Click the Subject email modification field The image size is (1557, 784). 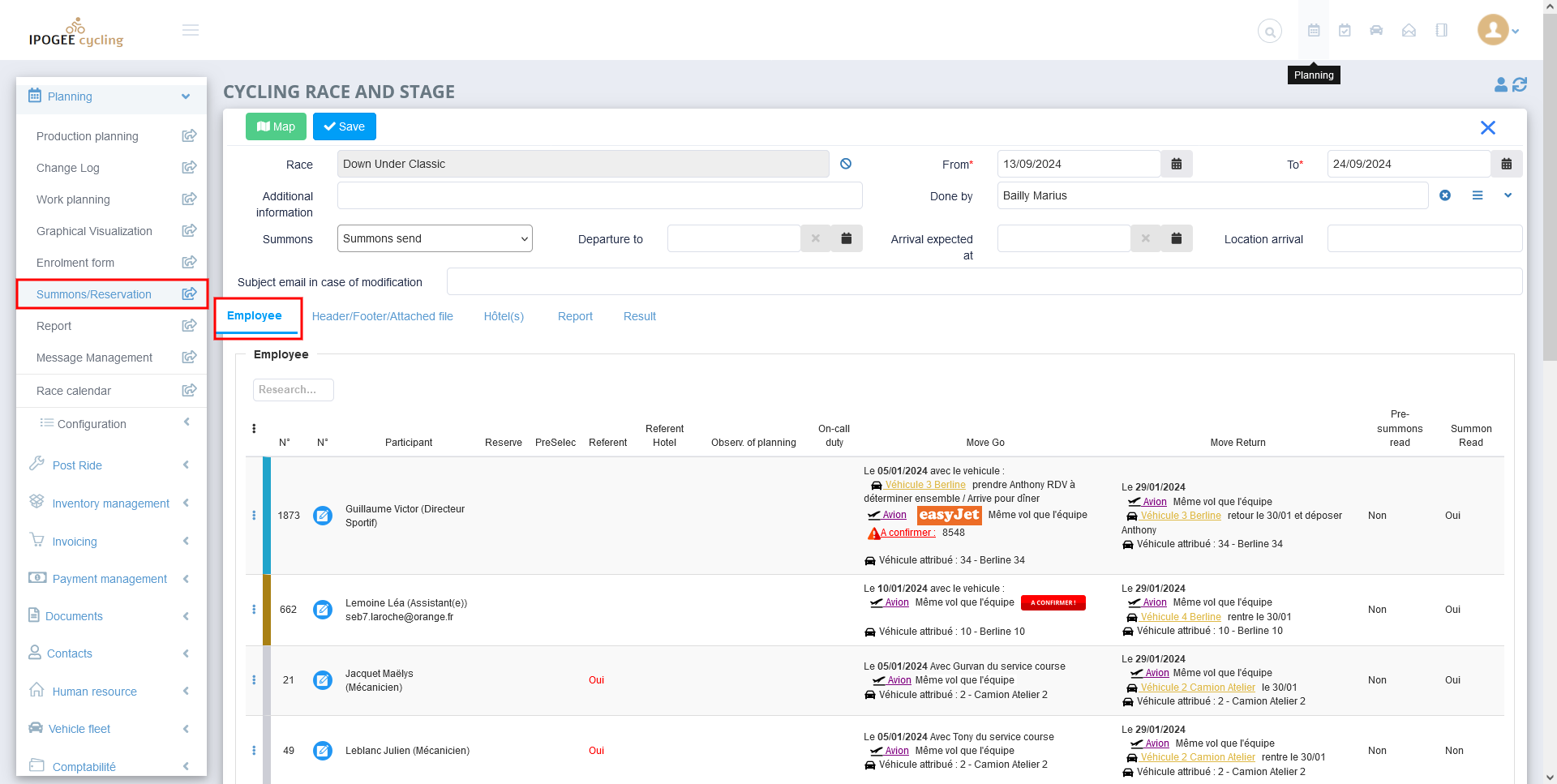click(x=984, y=281)
